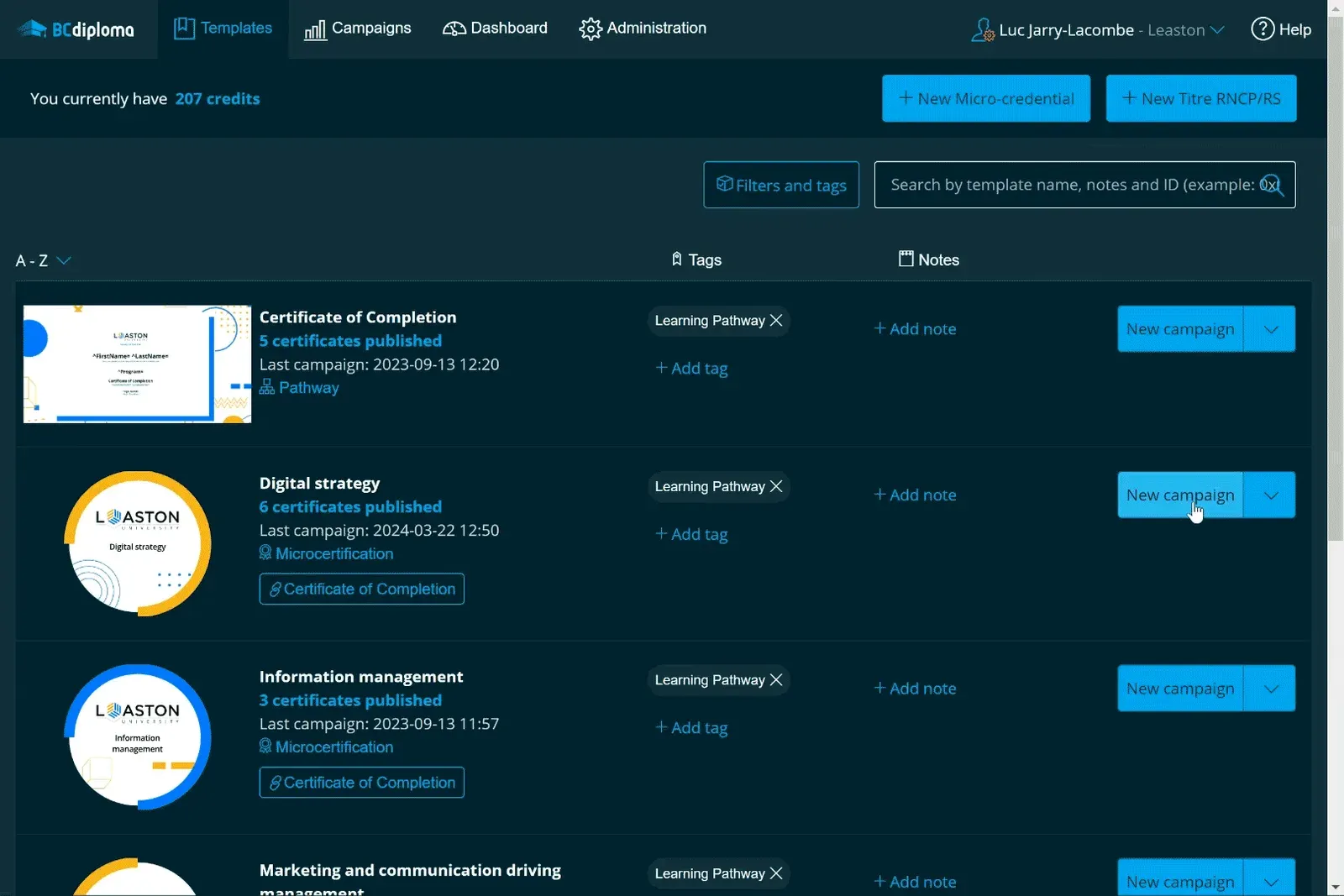Click the user profile icon beside Luc Jarry-Lacombe
This screenshot has width=1344, height=896.
point(982,30)
